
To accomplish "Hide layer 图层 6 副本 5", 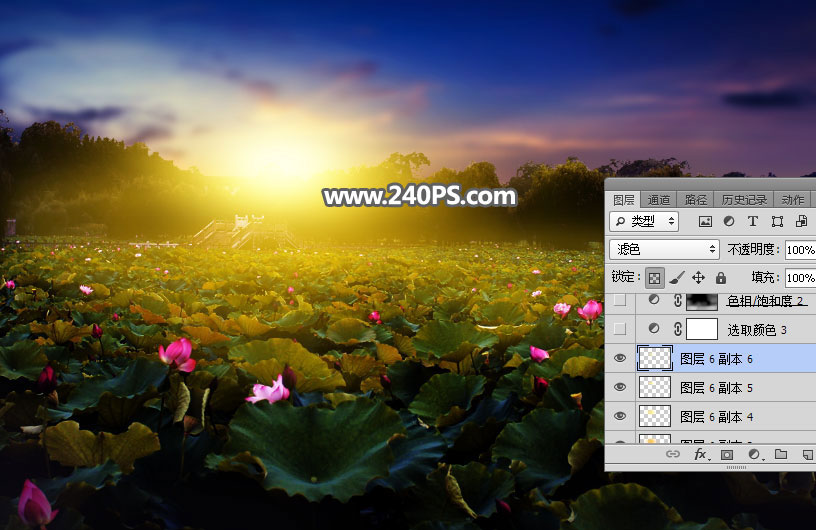I will [x=620, y=387].
